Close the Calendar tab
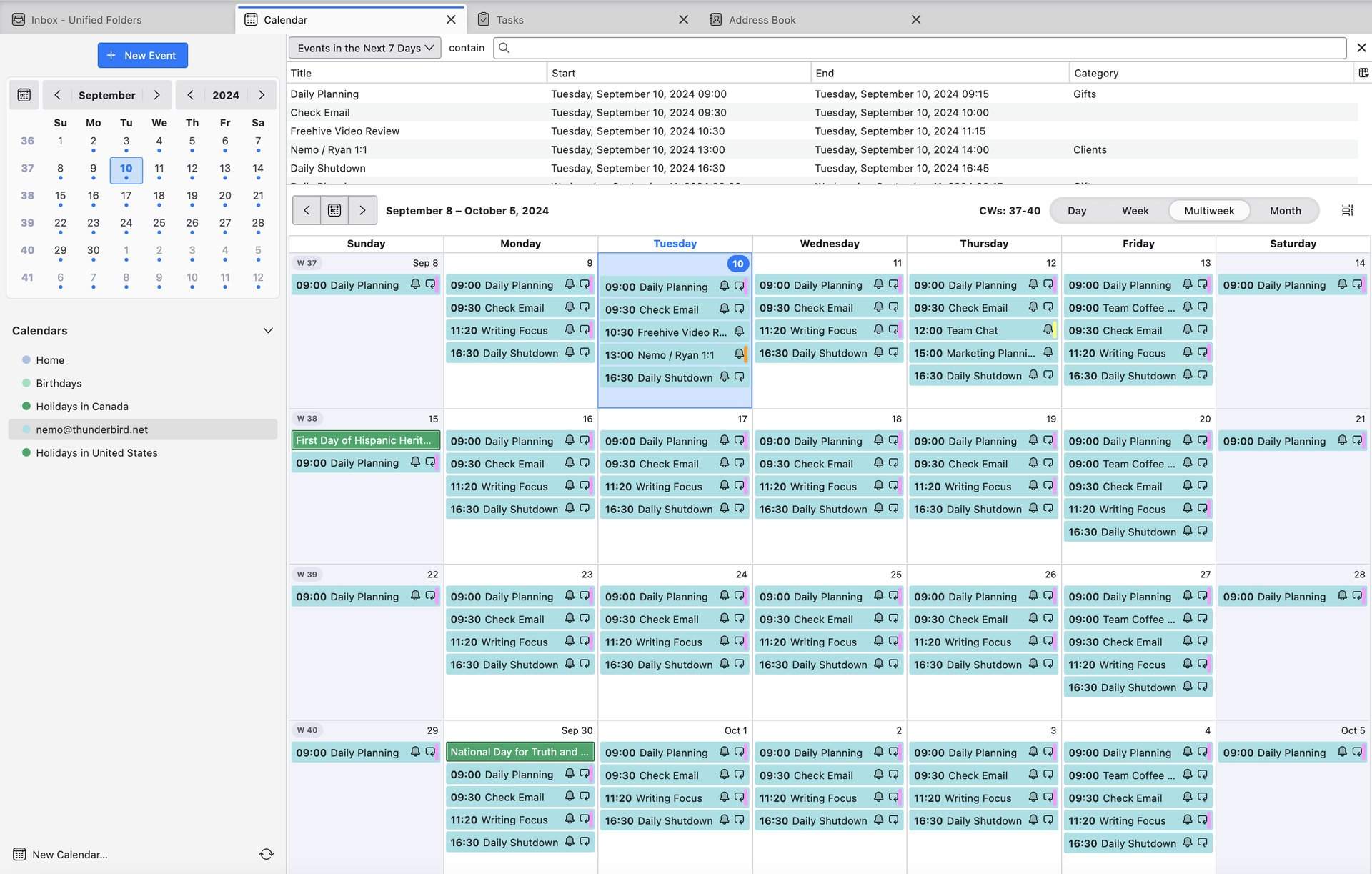Viewport: 1372px width, 874px height. (x=451, y=19)
